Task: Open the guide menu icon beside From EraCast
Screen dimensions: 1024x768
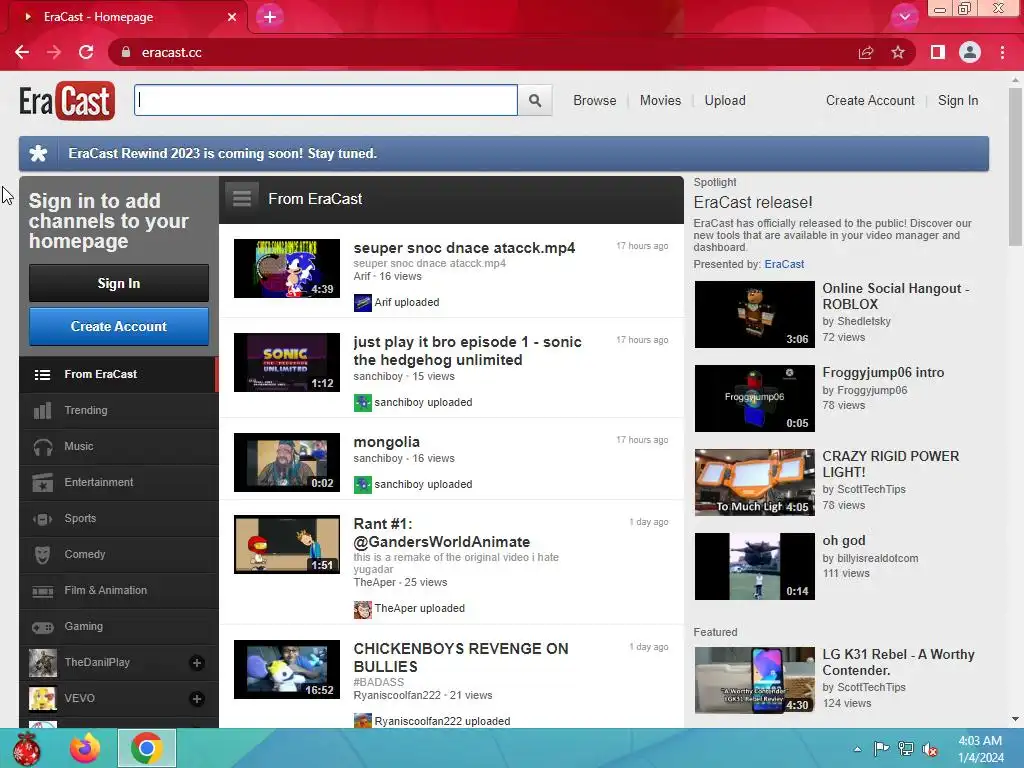Action: tap(242, 199)
